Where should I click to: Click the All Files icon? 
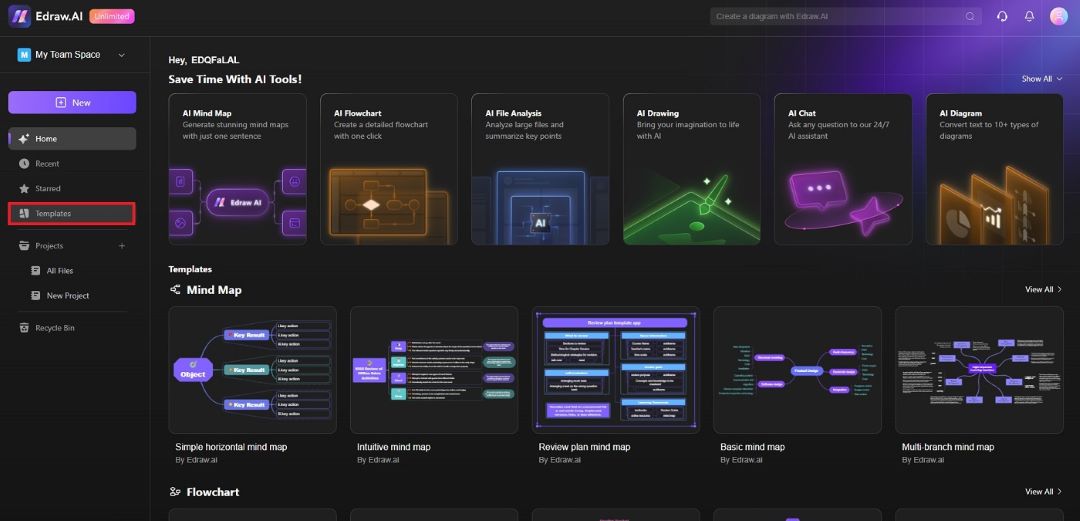coord(36,271)
